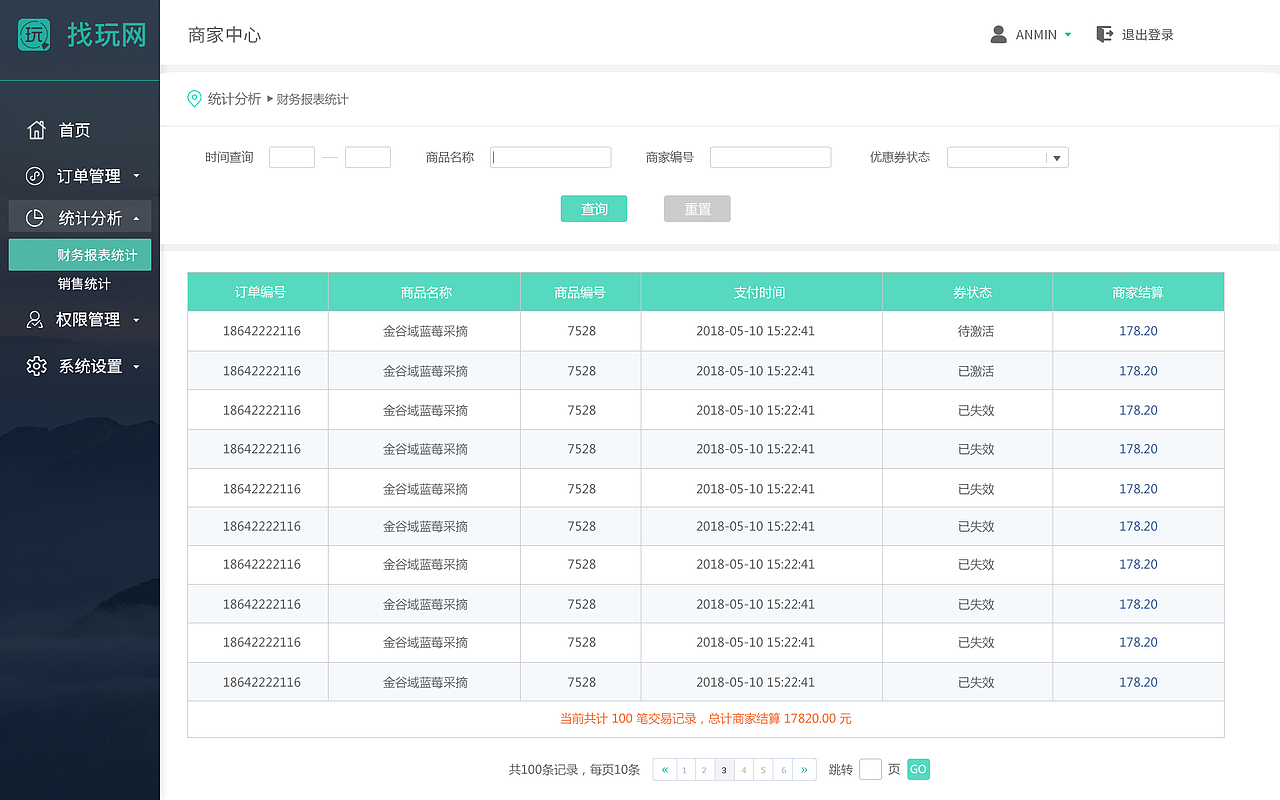Focus the start date 时间查询 field

click(292, 157)
